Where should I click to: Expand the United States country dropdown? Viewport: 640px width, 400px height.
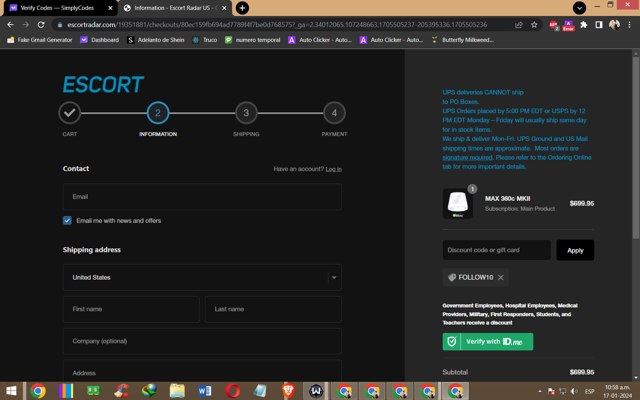pyautogui.click(x=202, y=278)
